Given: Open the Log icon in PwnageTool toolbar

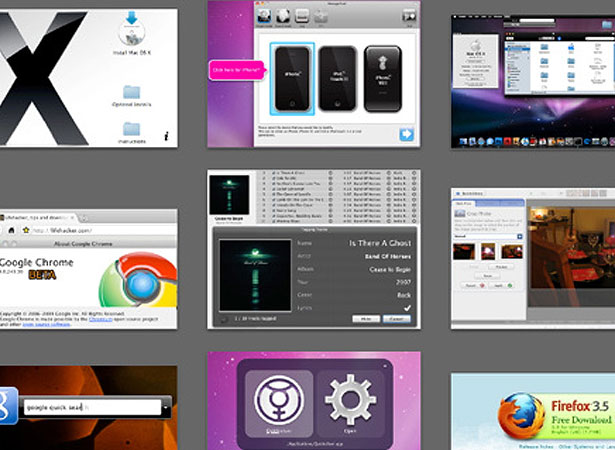Looking at the screenshot, I should pos(302,16).
